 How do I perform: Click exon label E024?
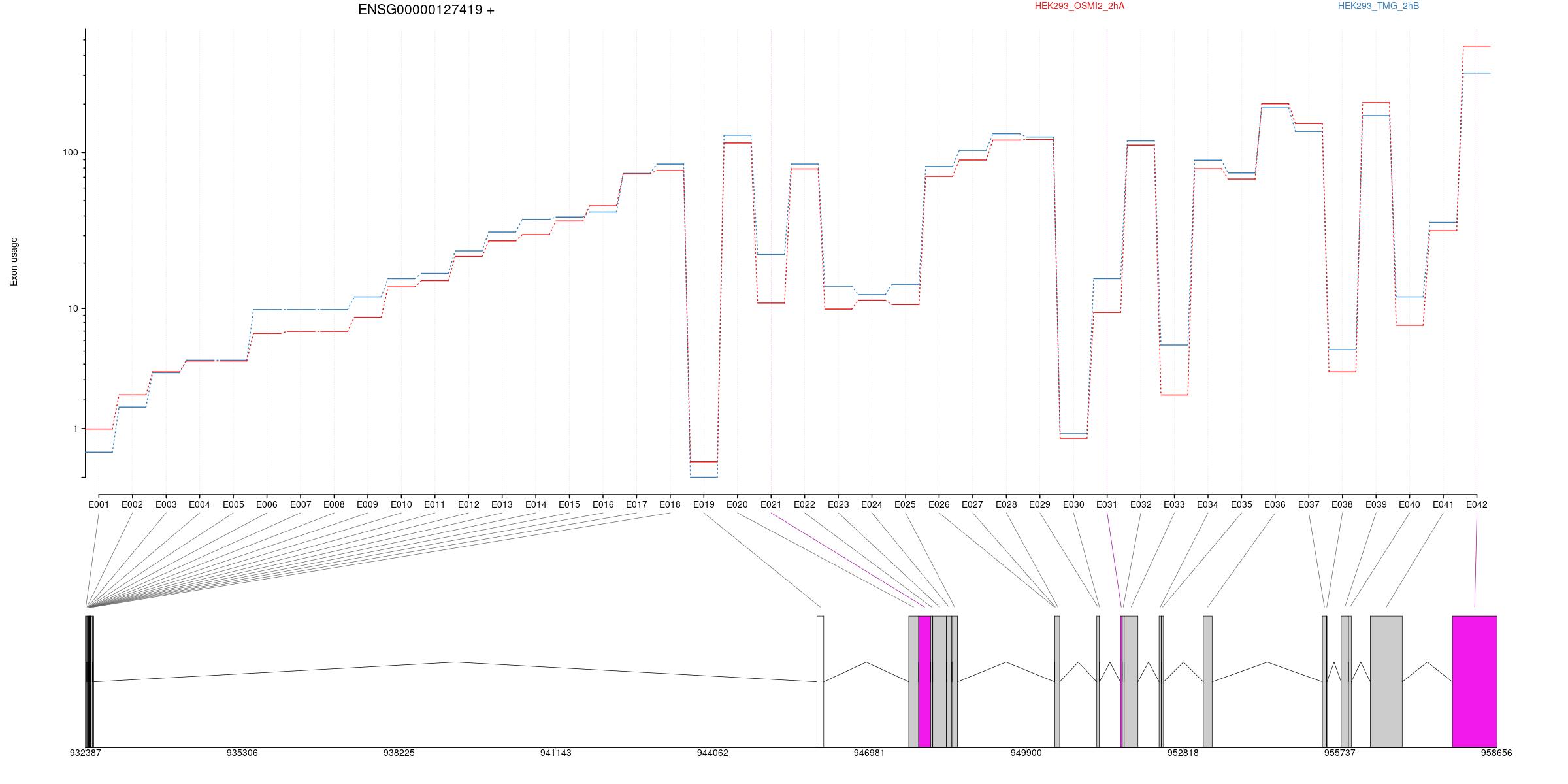click(x=872, y=504)
